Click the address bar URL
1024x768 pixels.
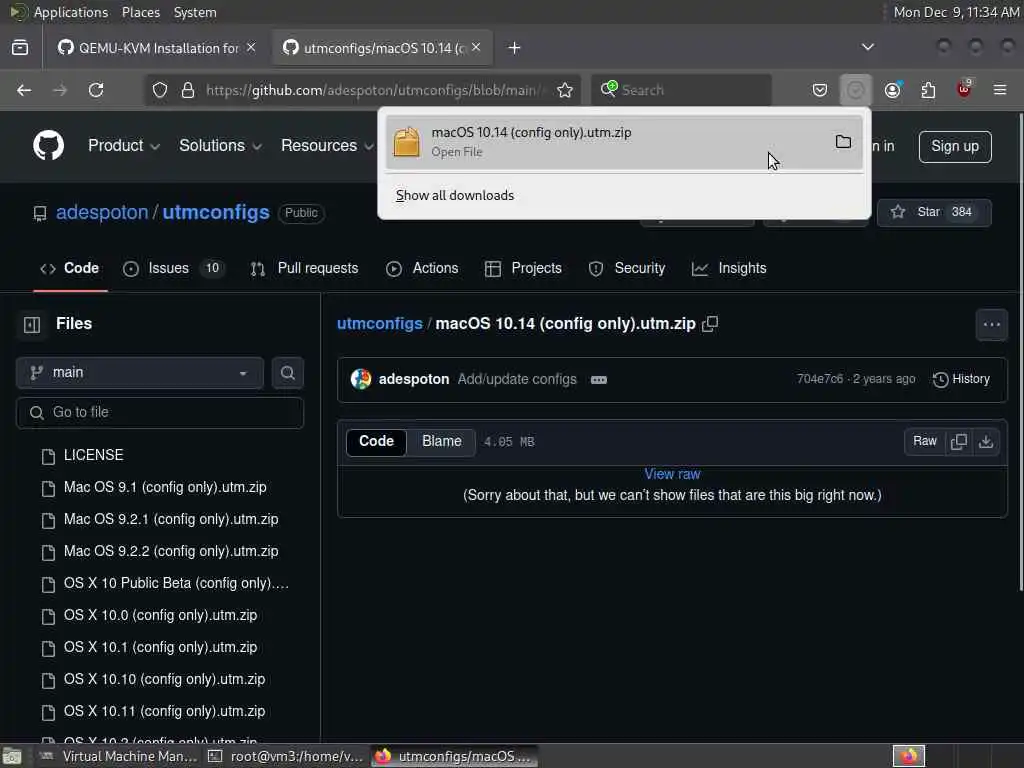pos(374,90)
